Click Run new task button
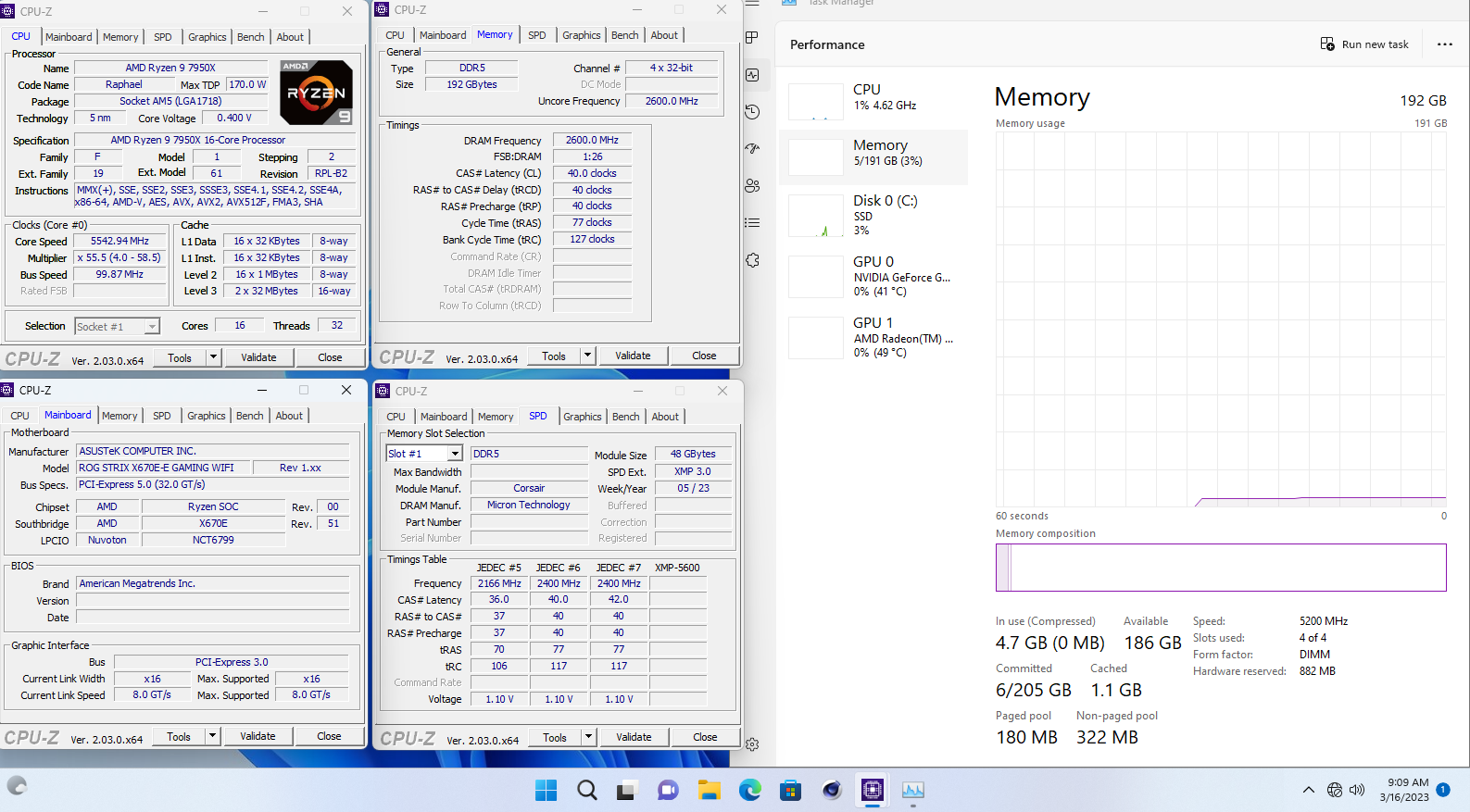This screenshot has height=812, width=1470. pos(1364,44)
